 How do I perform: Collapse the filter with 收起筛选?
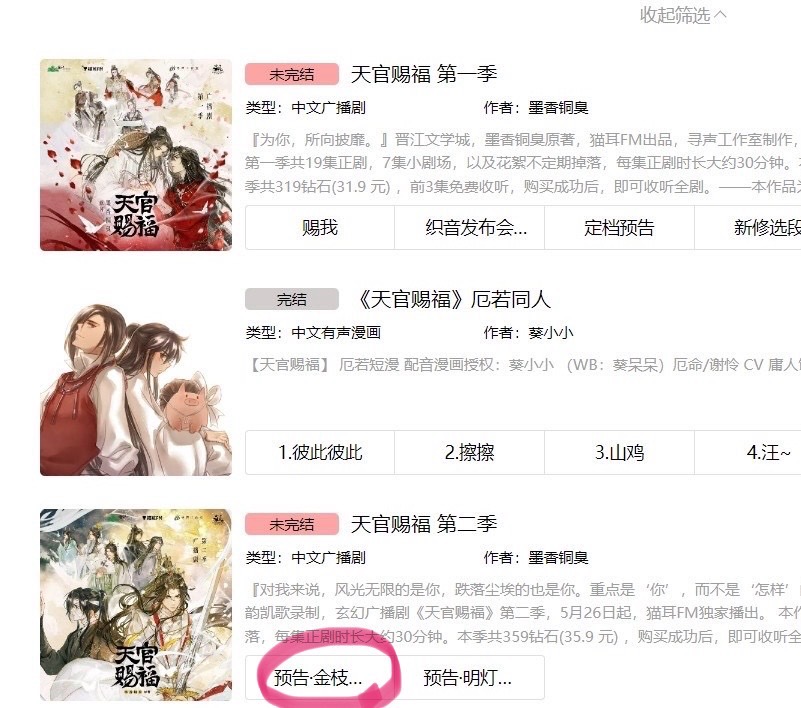pyautogui.click(x=682, y=15)
